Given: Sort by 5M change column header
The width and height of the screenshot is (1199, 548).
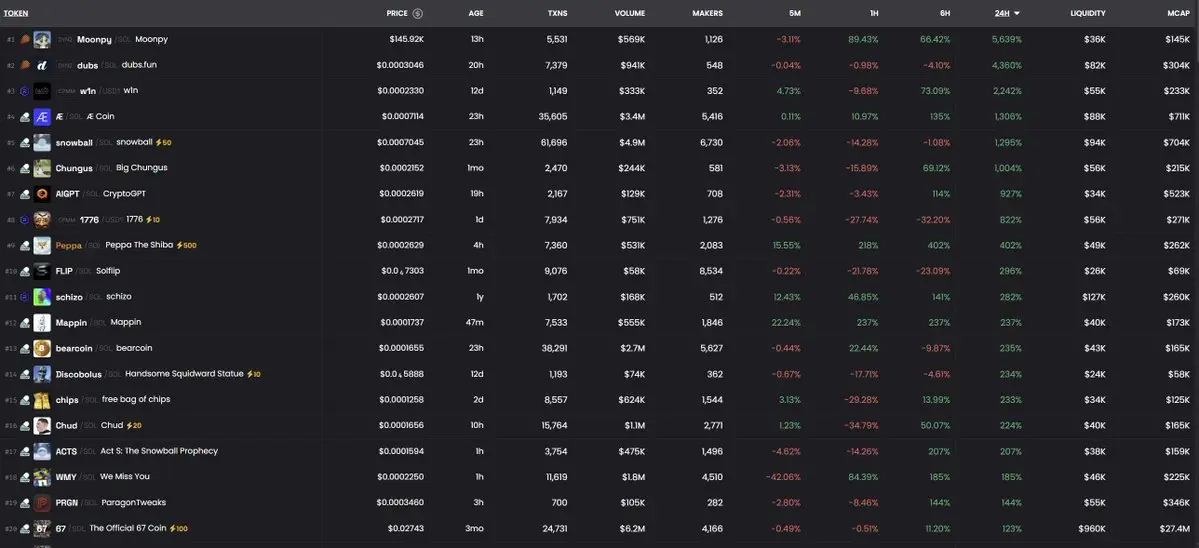Looking at the screenshot, I should pyautogui.click(x=795, y=13).
